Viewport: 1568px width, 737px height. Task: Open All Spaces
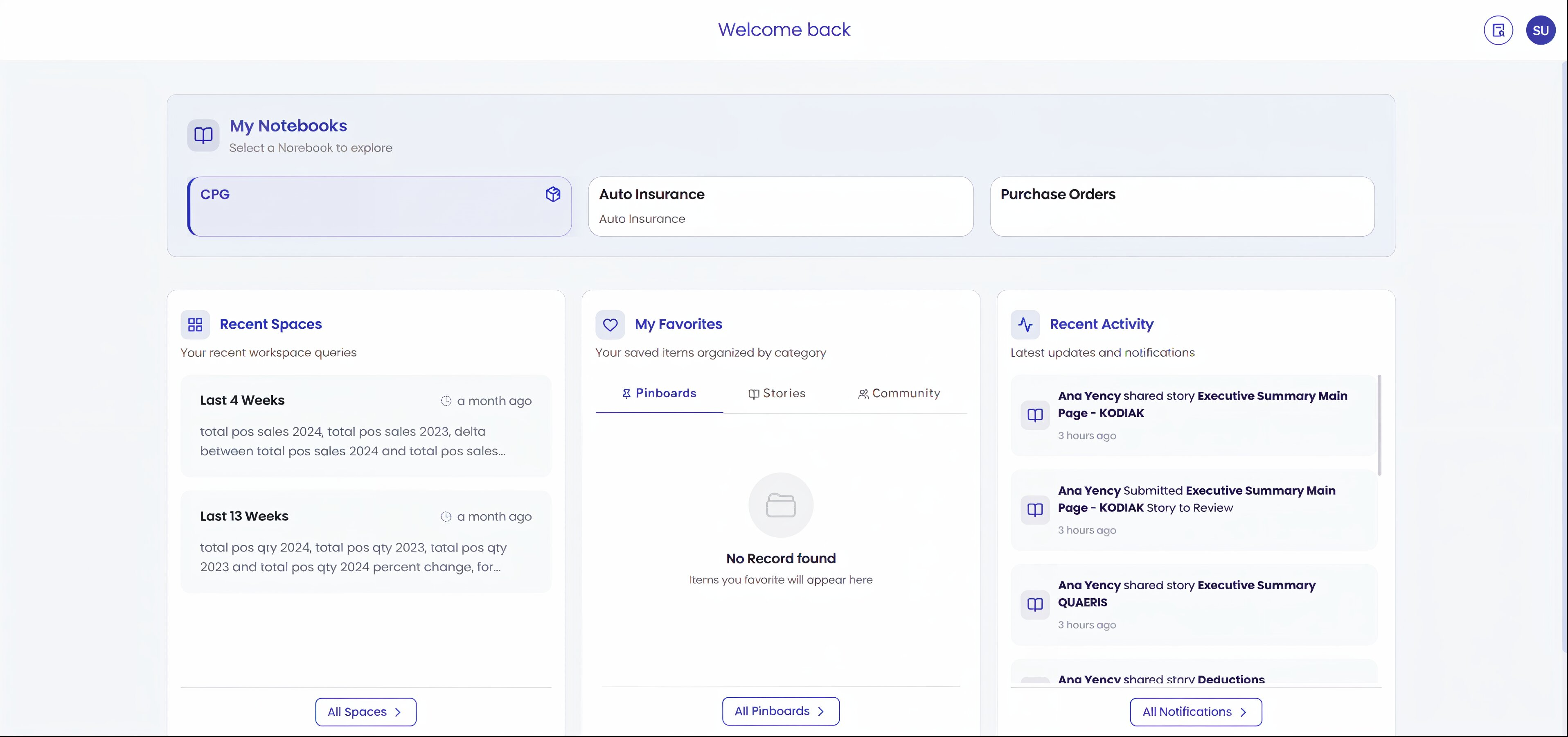(x=366, y=712)
